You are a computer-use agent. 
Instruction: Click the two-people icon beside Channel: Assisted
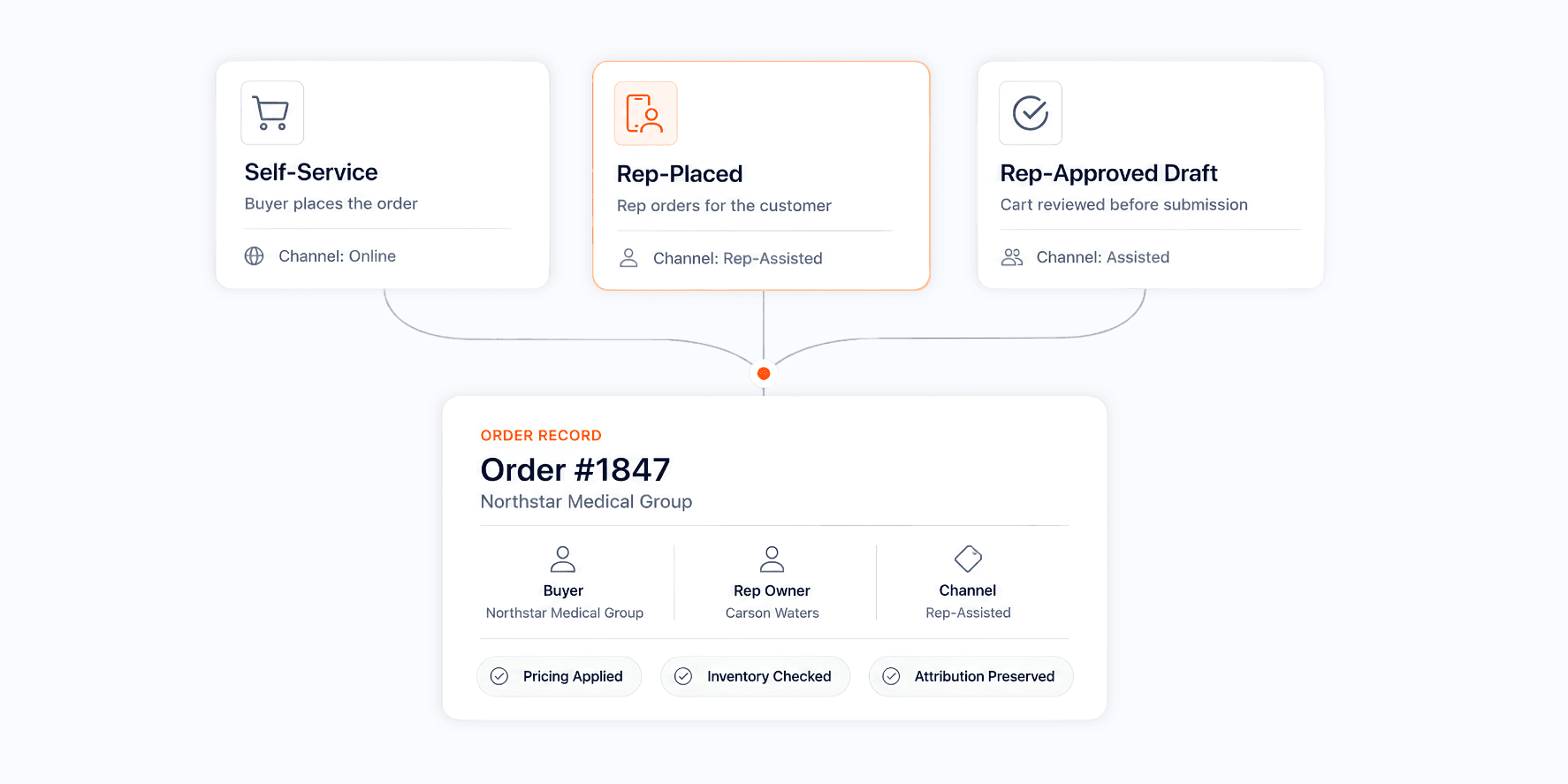1012,257
